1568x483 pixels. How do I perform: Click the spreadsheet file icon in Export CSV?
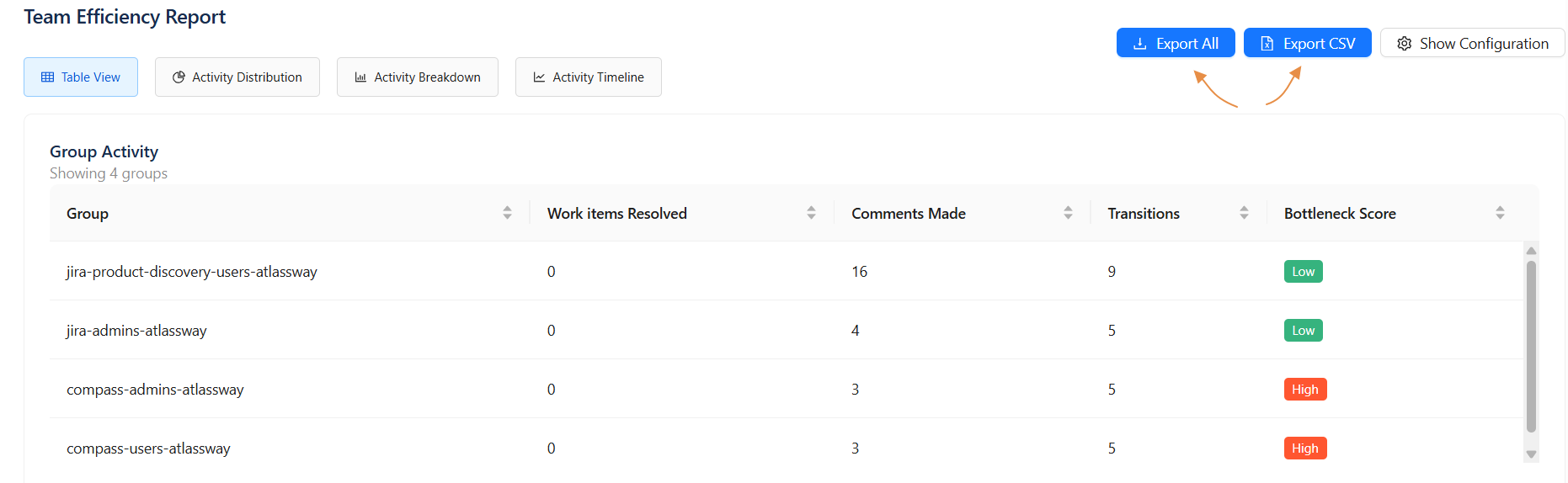click(x=1267, y=44)
